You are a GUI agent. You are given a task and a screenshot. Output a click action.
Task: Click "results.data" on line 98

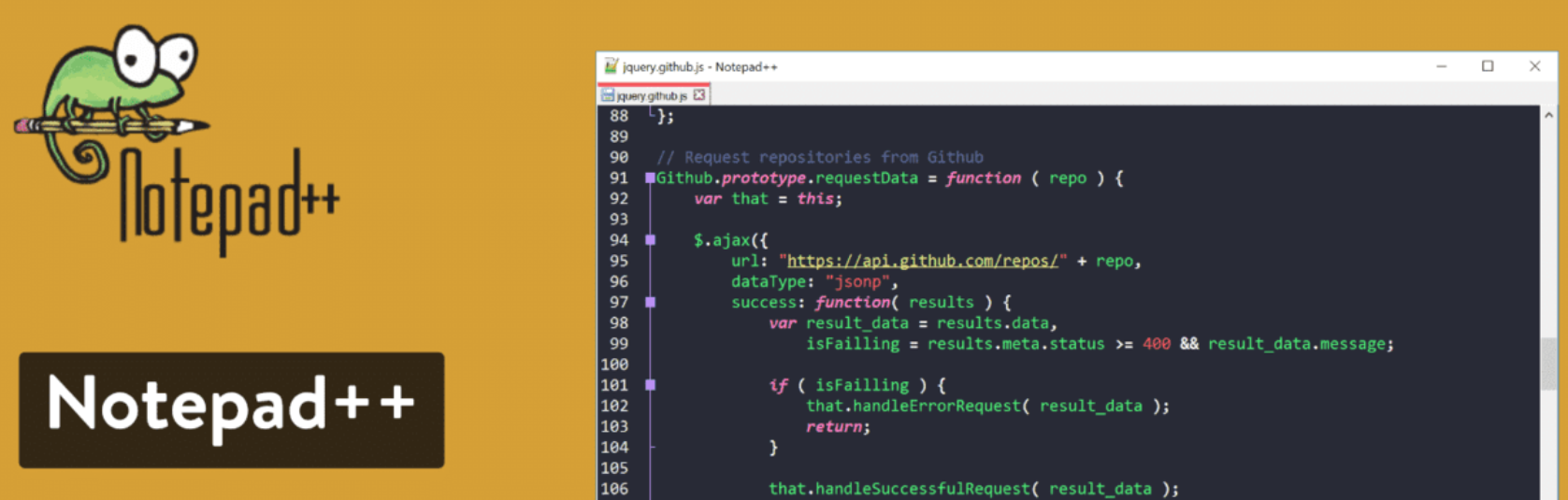tap(992, 323)
